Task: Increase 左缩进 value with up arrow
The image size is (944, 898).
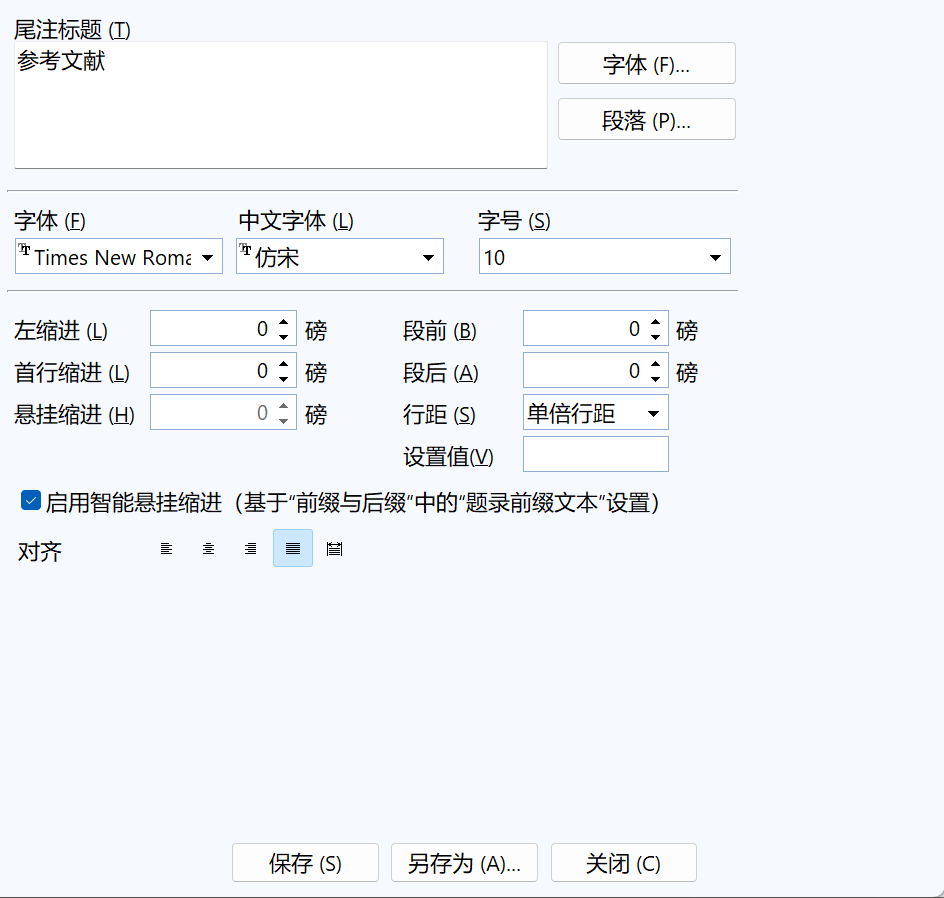Action: coord(284,322)
